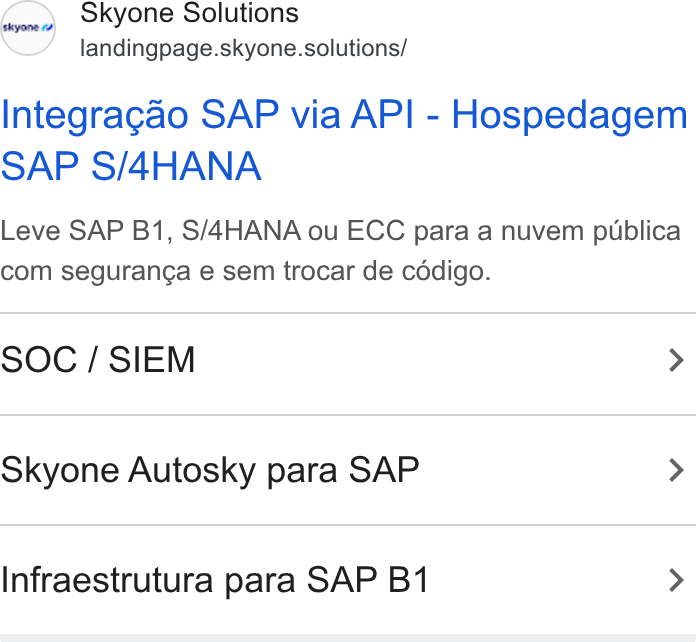Click the landingpage.skyone.solutions URL

coord(243,48)
